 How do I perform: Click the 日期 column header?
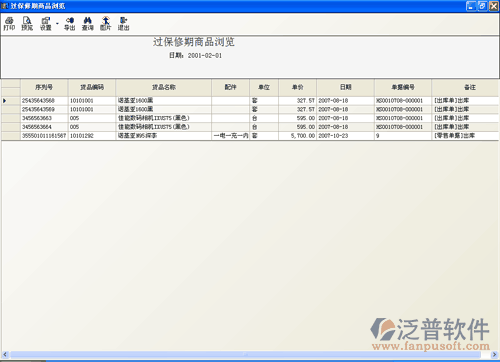click(346, 87)
